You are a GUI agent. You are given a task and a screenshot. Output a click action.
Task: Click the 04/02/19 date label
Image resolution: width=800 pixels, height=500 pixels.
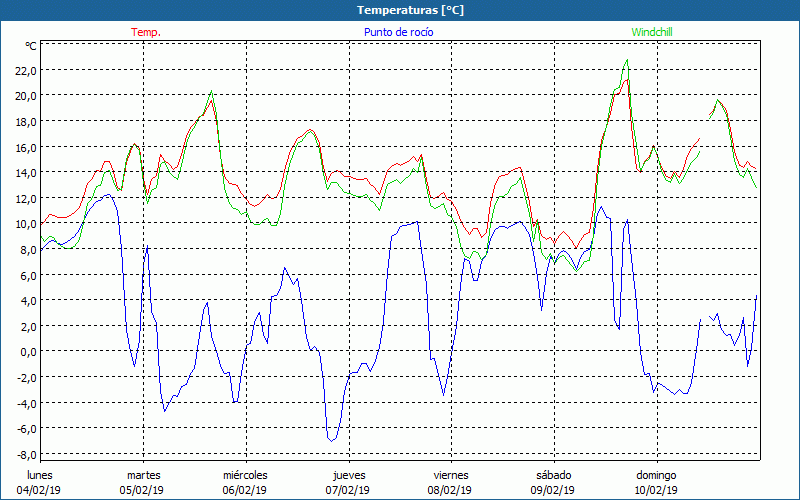click(x=39, y=490)
